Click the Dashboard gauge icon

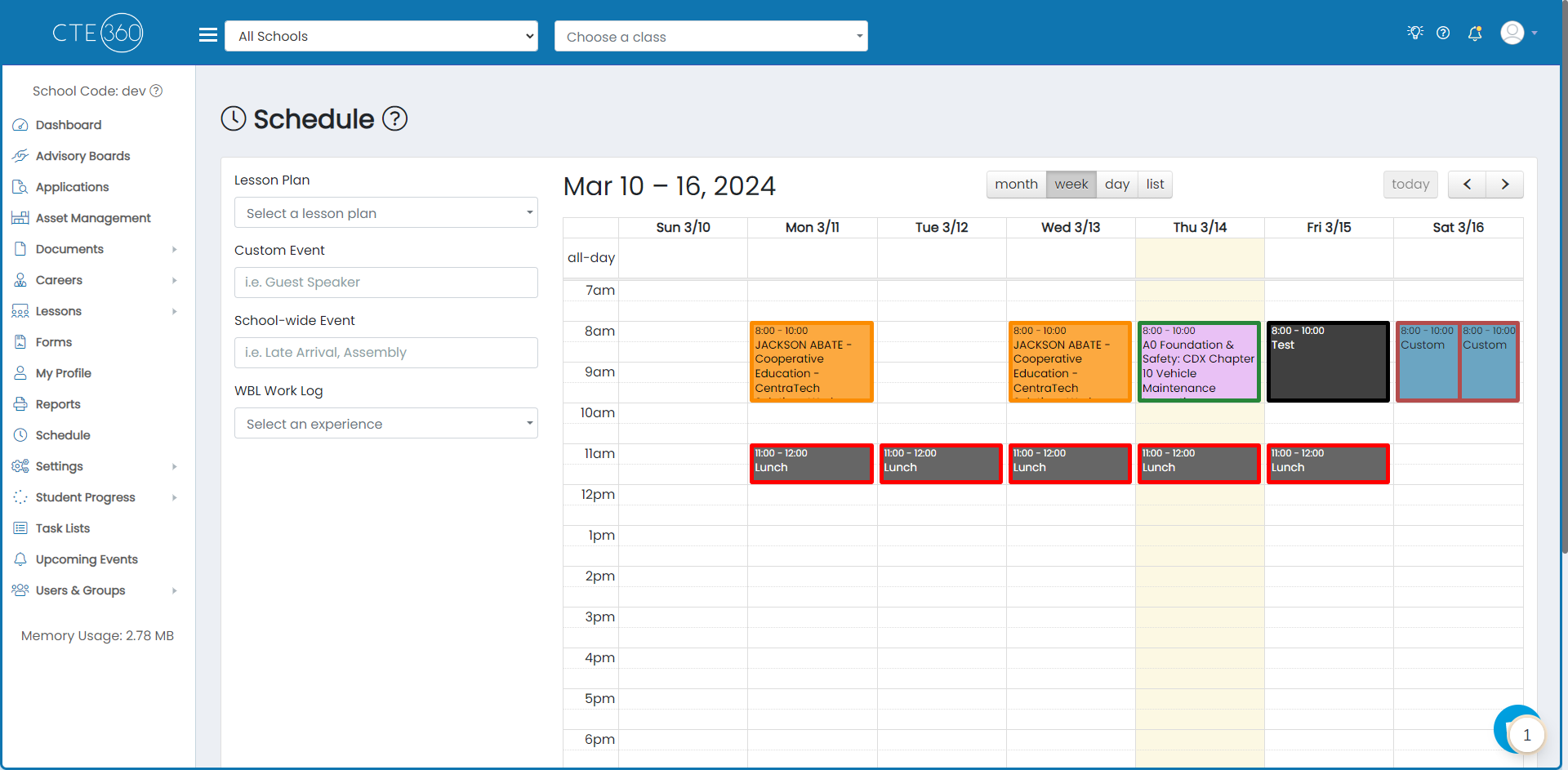coord(20,125)
